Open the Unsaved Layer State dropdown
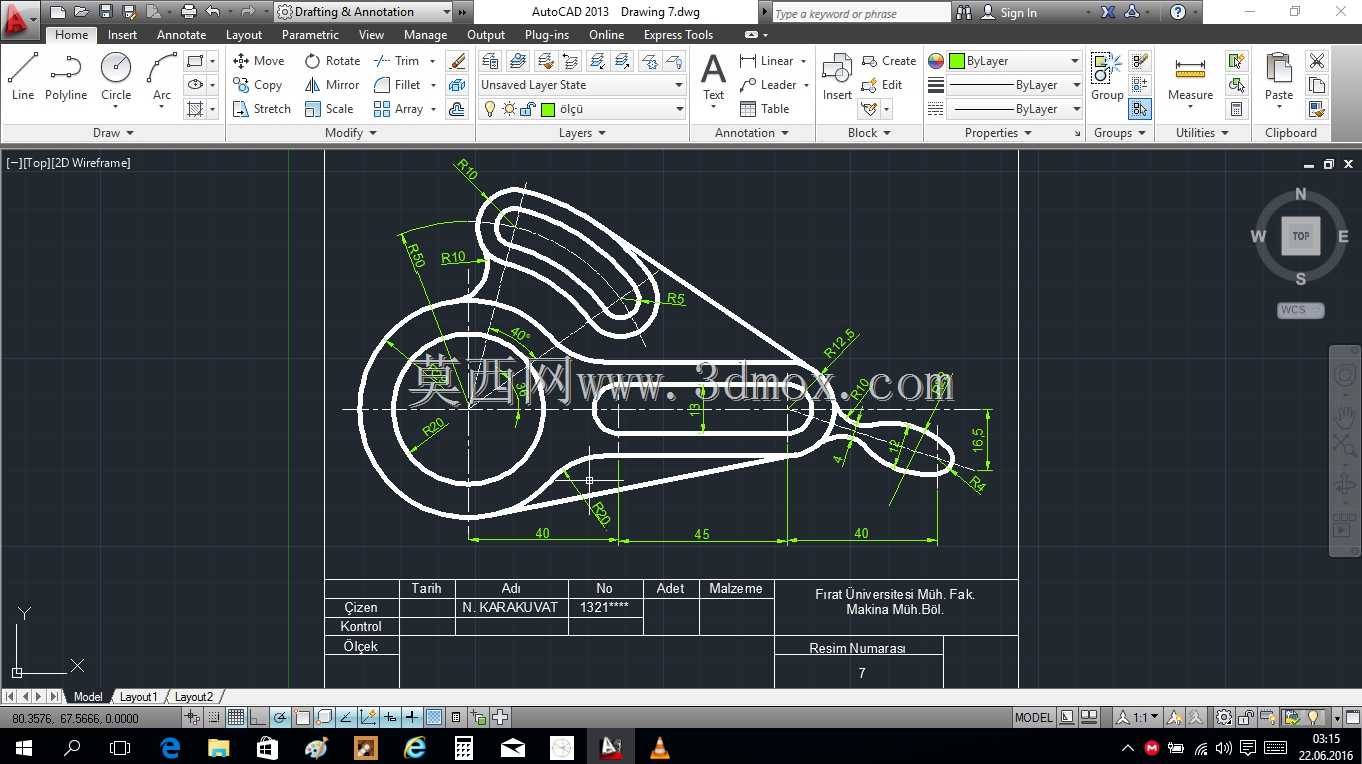The image size is (1362, 764). coord(582,85)
